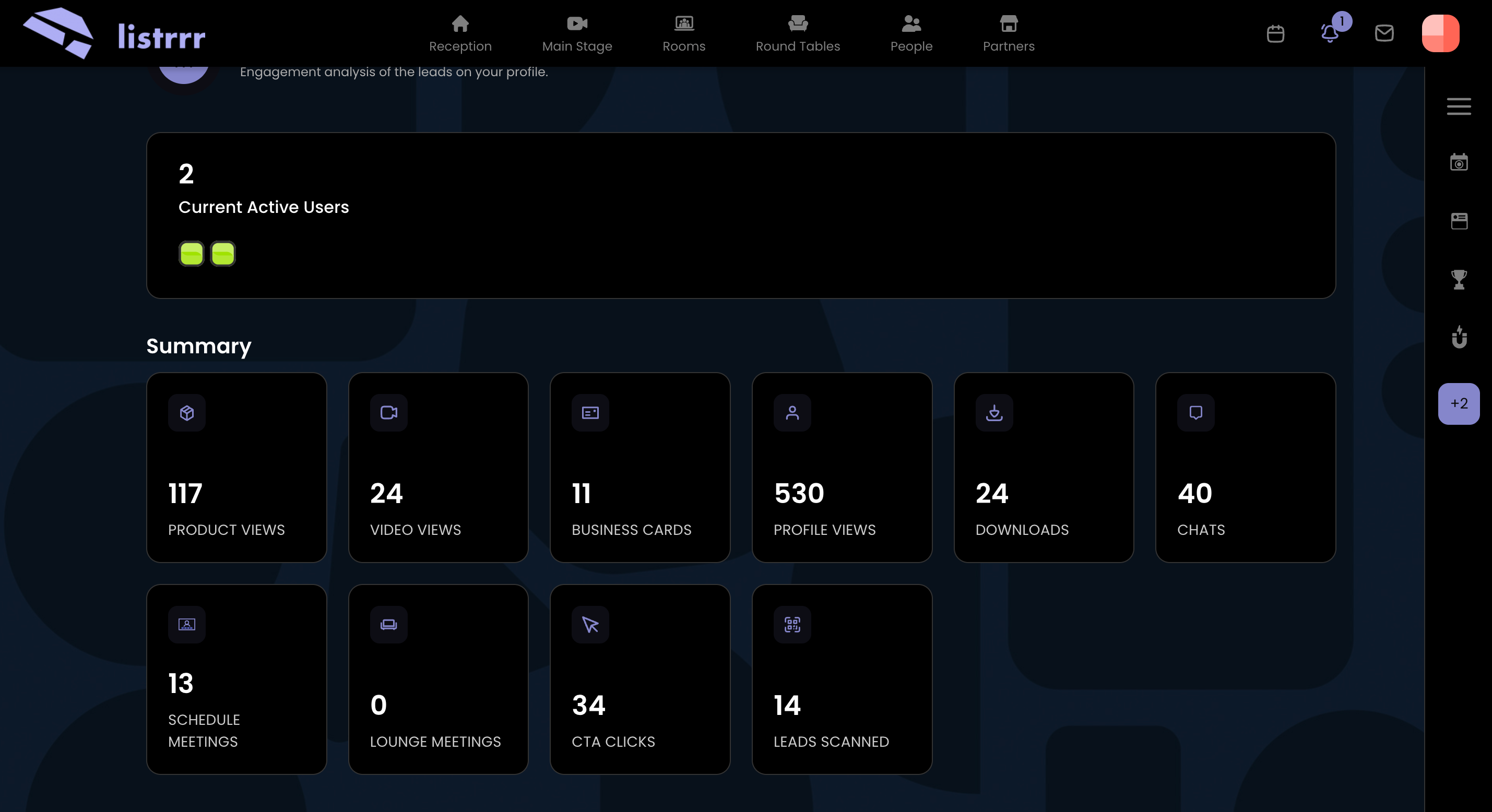Click Business Cards card icon
The image size is (1492, 812).
coord(590,412)
